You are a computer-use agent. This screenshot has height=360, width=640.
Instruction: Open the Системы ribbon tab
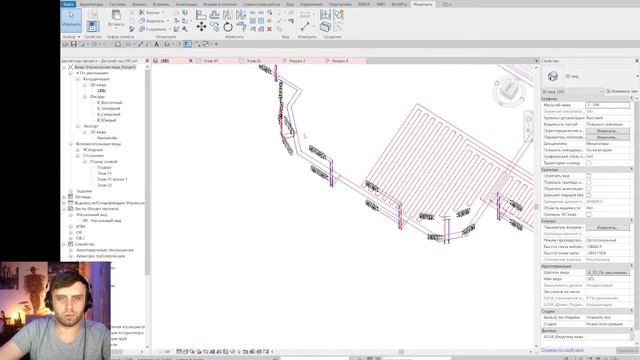118,4
